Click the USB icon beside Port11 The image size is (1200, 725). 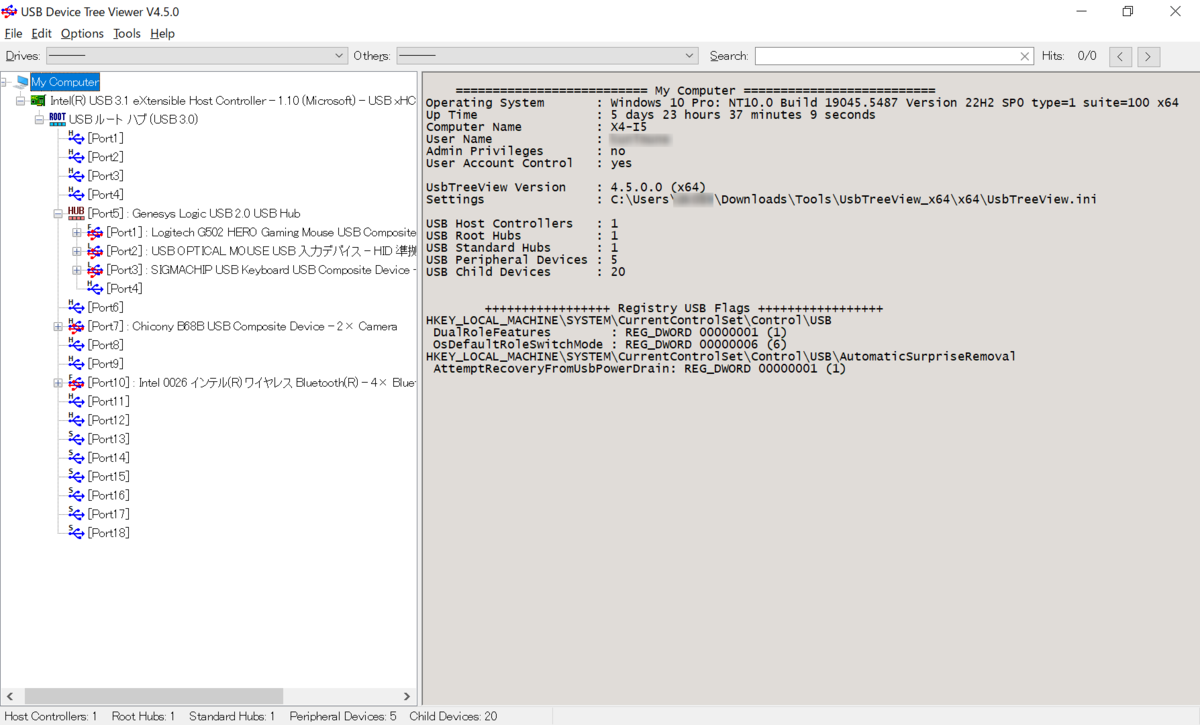click(76, 401)
